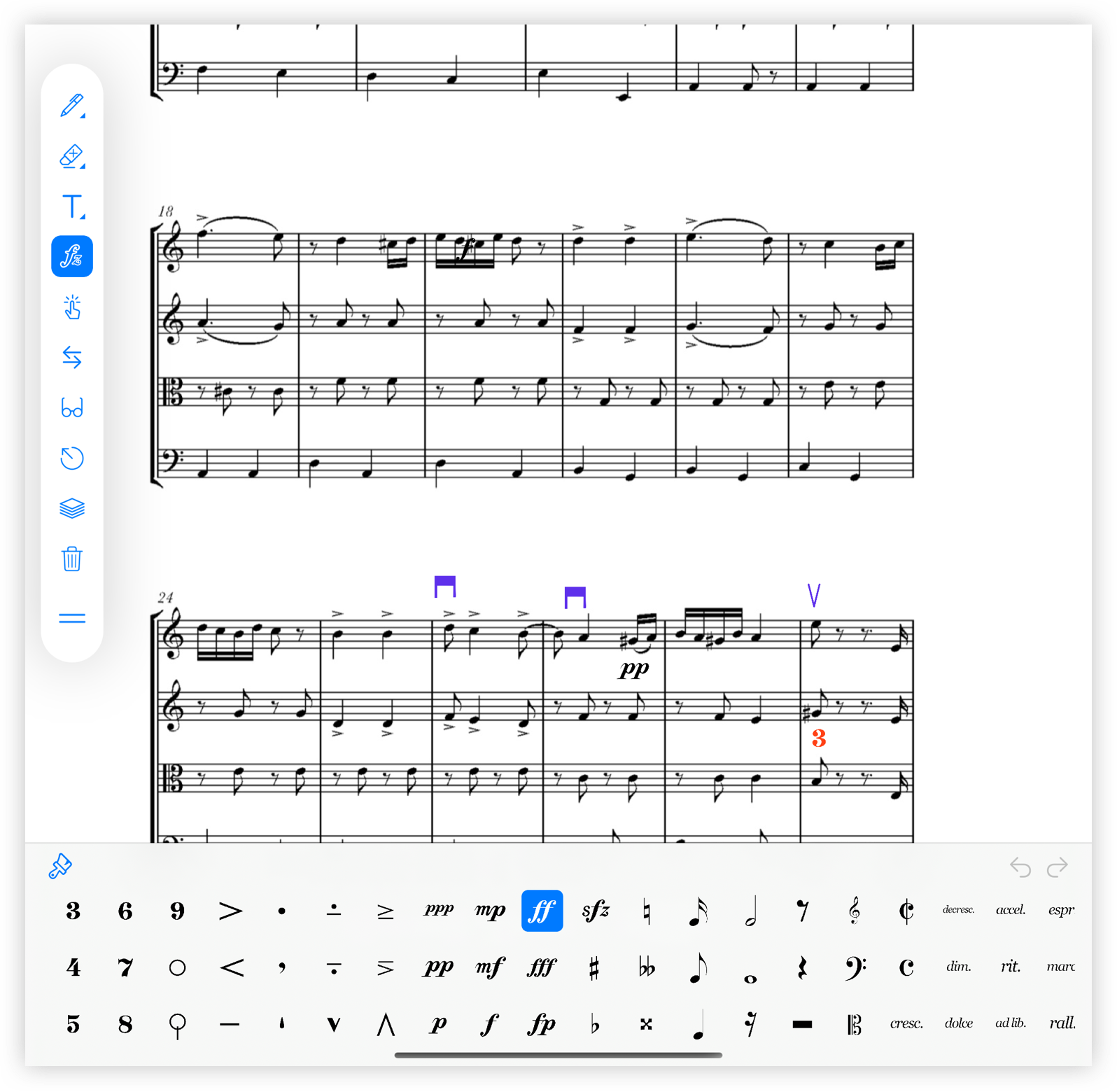Viewport: 1117px width, 1092px height.
Task: Choose the Text tool
Action: click(72, 206)
